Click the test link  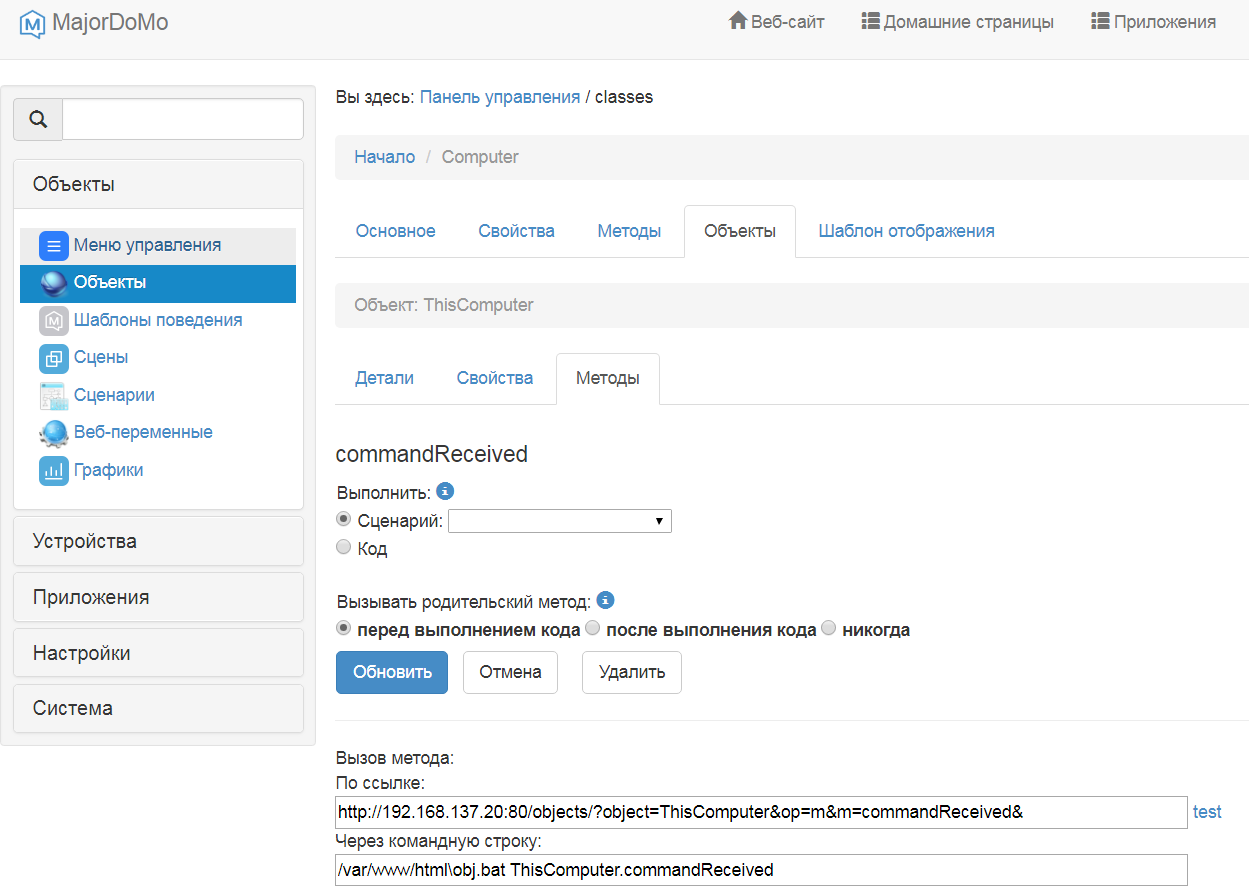pyautogui.click(x=1207, y=812)
